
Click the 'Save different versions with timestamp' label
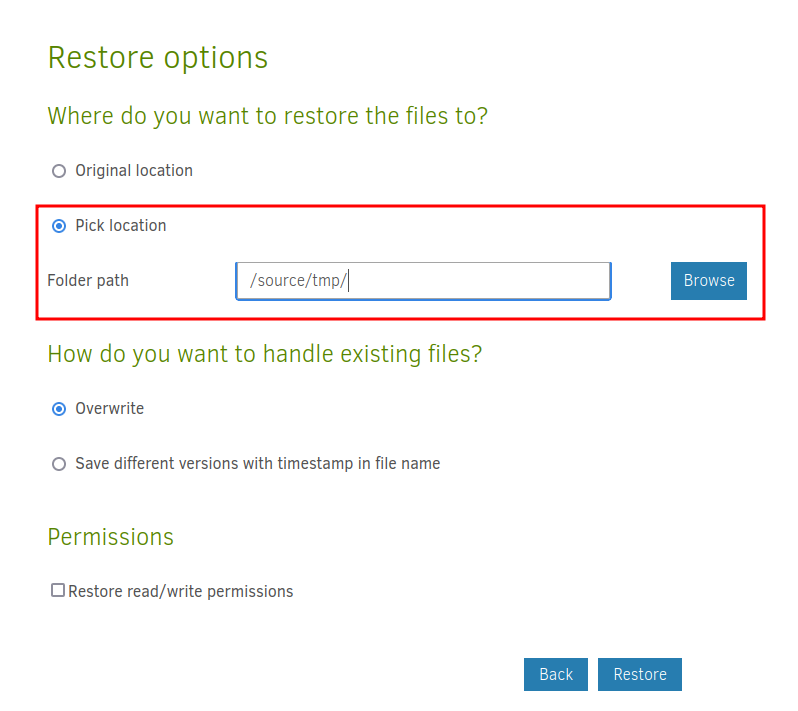258,464
